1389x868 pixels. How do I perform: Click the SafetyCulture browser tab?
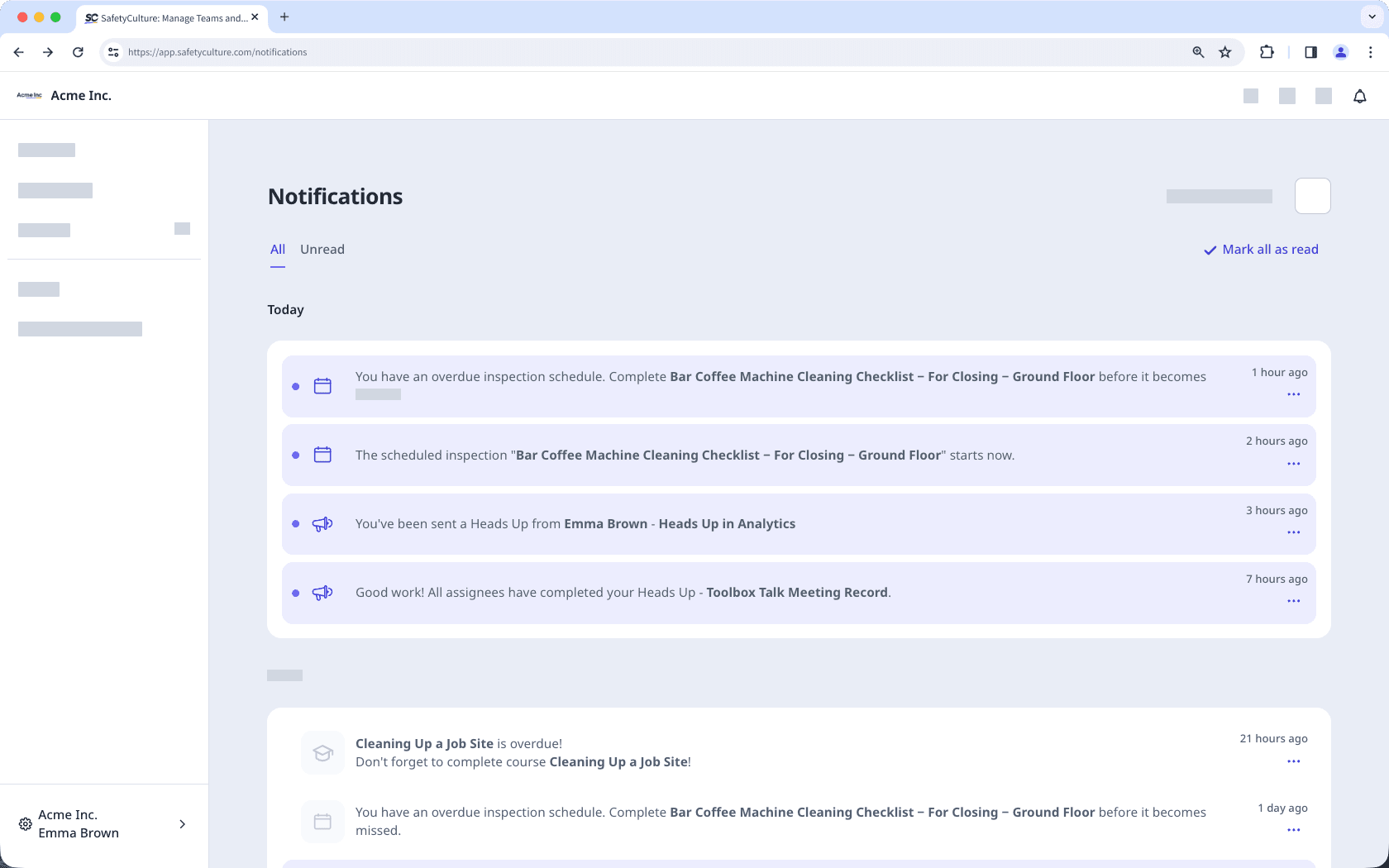pyautogui.click(x=169, y=17)
